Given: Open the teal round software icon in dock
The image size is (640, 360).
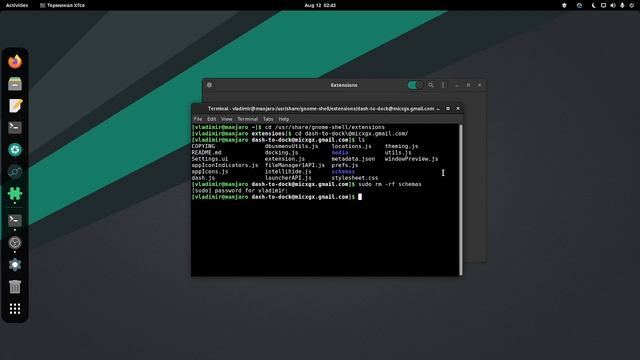Looking at the screenshot, I should tap(15, 150).
